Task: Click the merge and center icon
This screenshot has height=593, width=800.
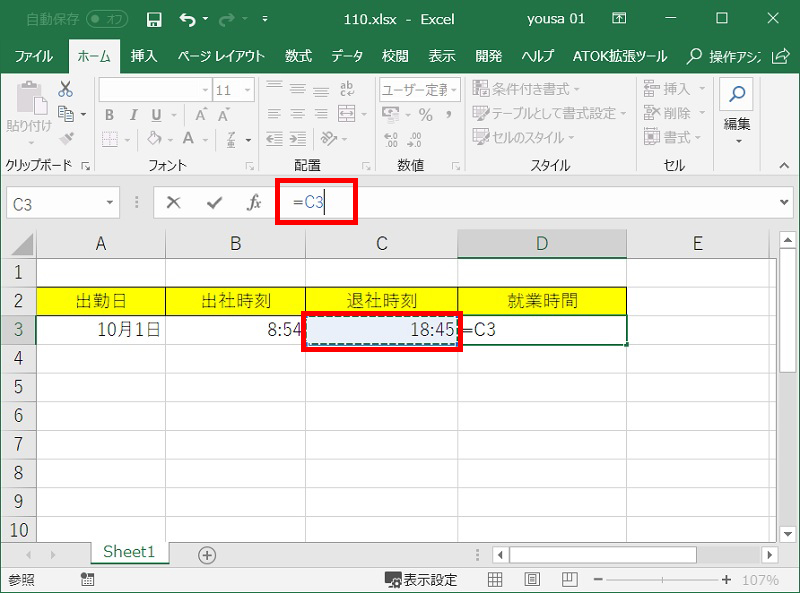Action: [347, 114]
